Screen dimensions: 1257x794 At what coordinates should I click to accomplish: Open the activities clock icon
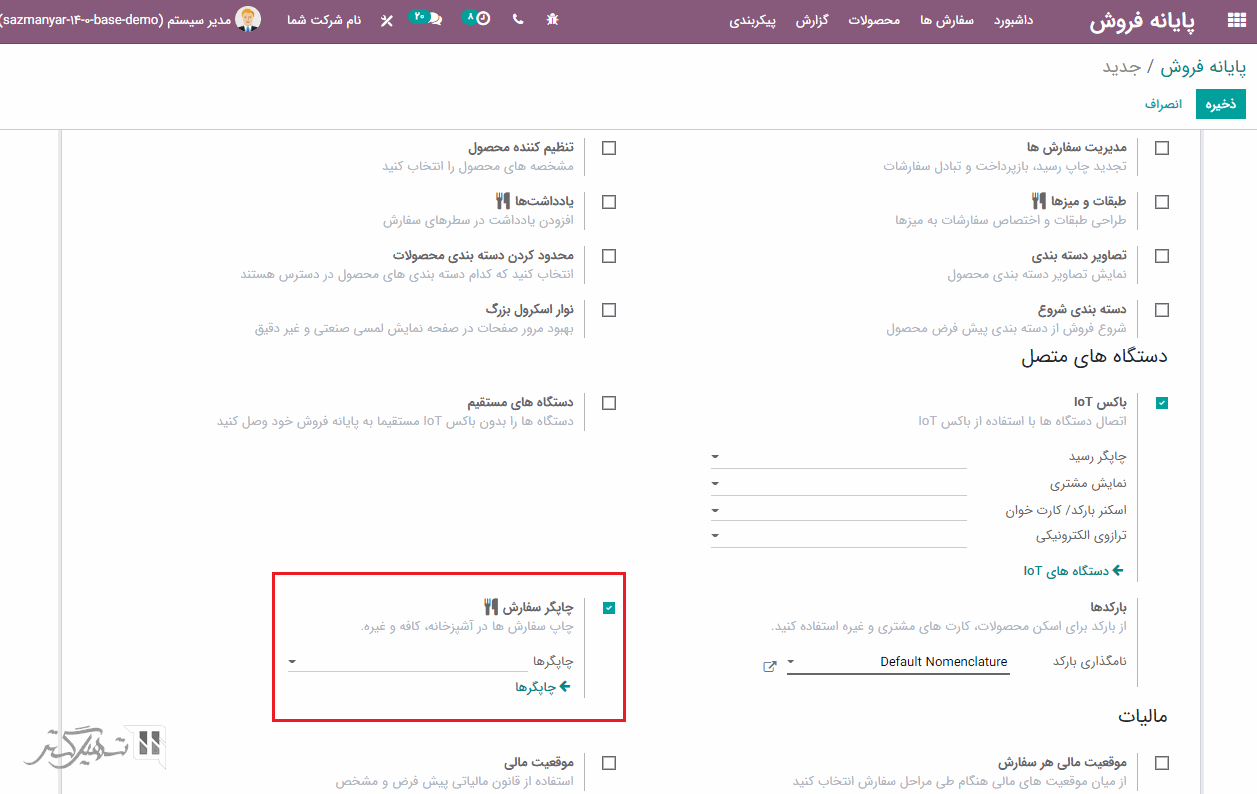pos(483,19)
